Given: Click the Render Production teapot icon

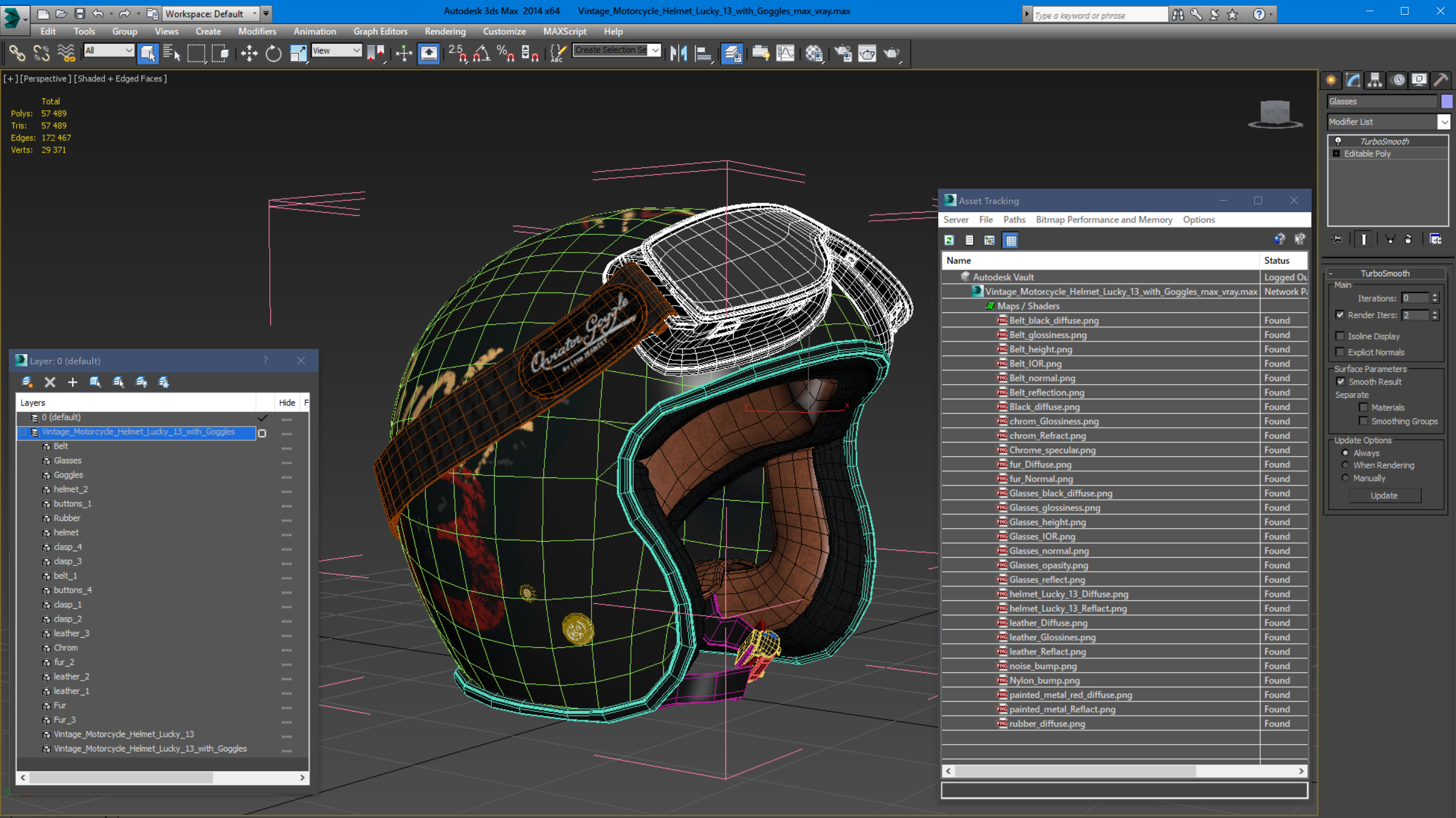Looking at the screenshot, I should click(x=892, y=54).
